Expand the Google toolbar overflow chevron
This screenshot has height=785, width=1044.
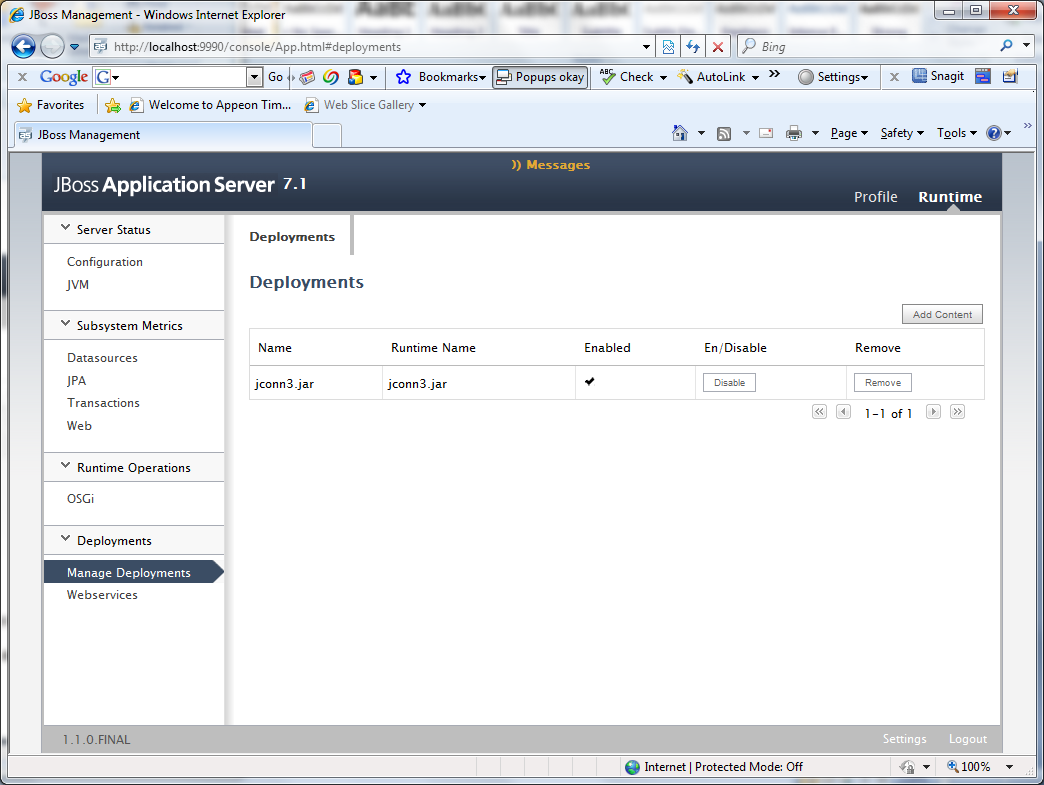(774, 74)
